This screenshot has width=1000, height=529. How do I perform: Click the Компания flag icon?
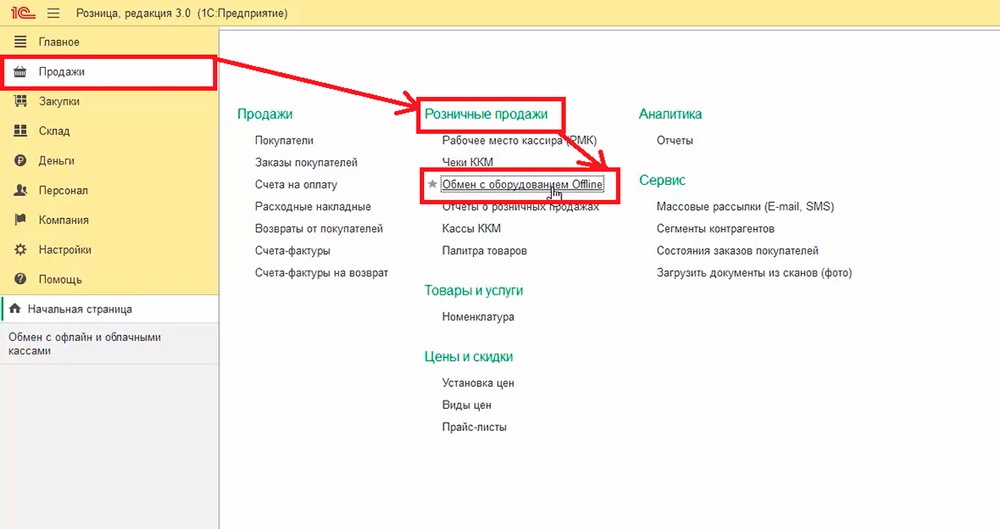tap(19, 220)
